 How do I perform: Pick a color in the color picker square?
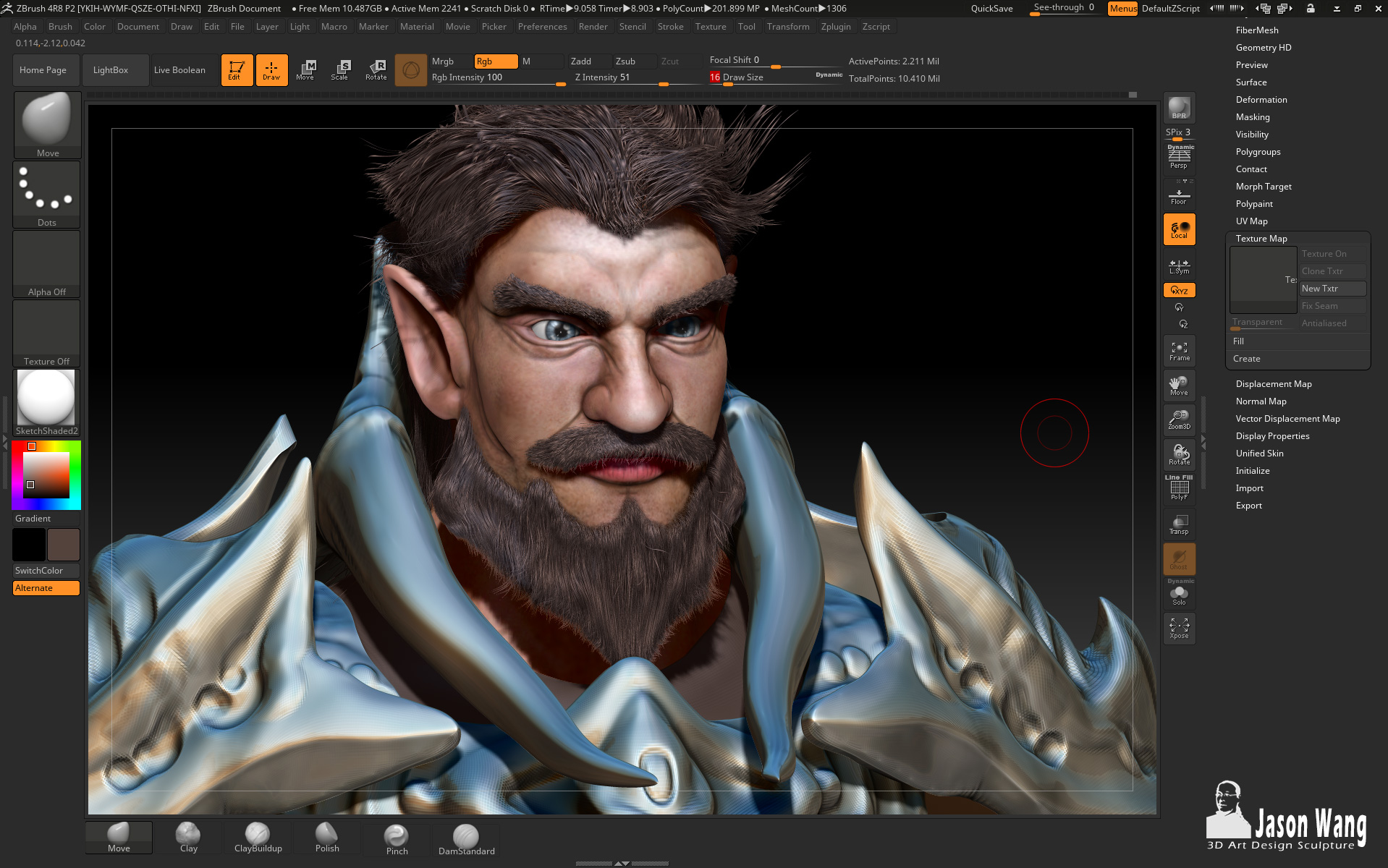click(x=46, y=475)
